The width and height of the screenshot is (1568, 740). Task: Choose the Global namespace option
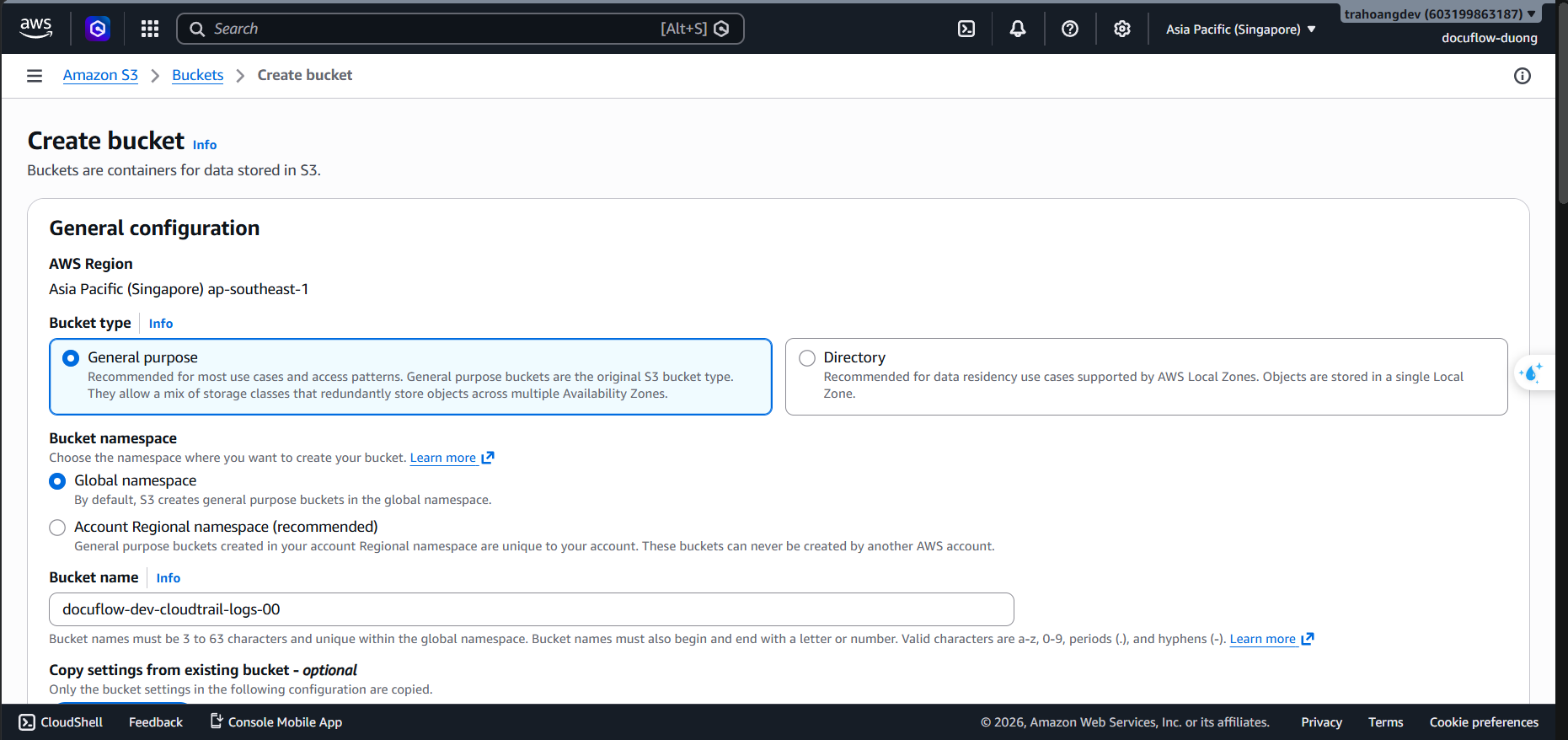(x=57, y=481)
